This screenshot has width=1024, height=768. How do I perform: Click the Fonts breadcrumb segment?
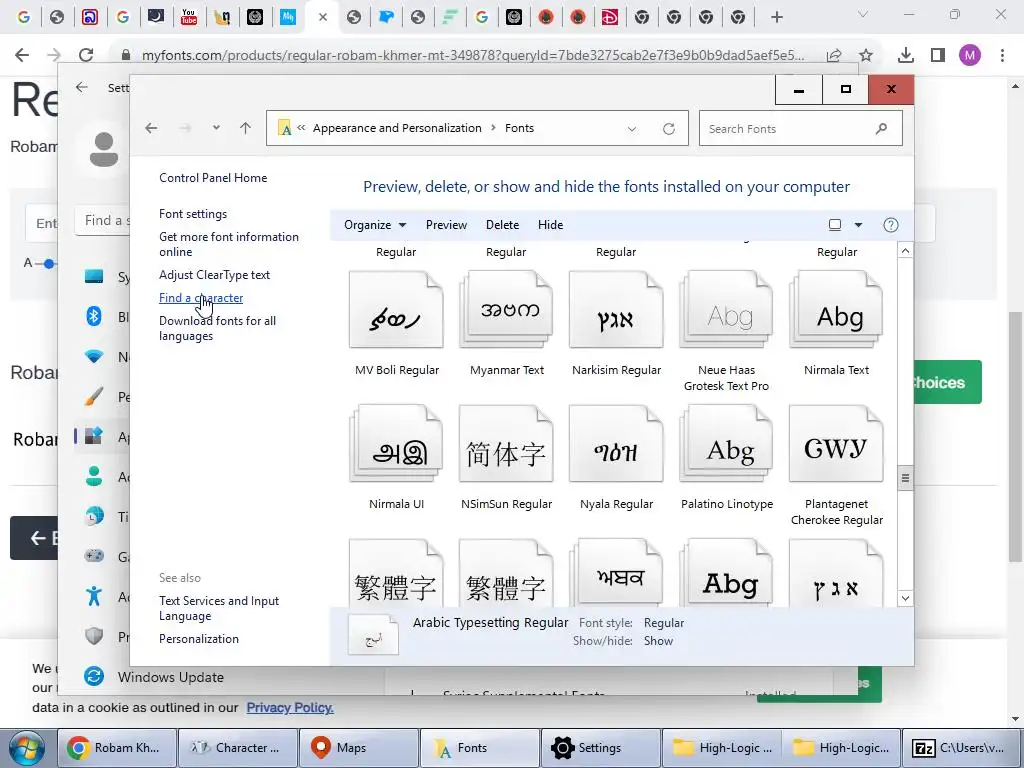(x=519, y=128)
